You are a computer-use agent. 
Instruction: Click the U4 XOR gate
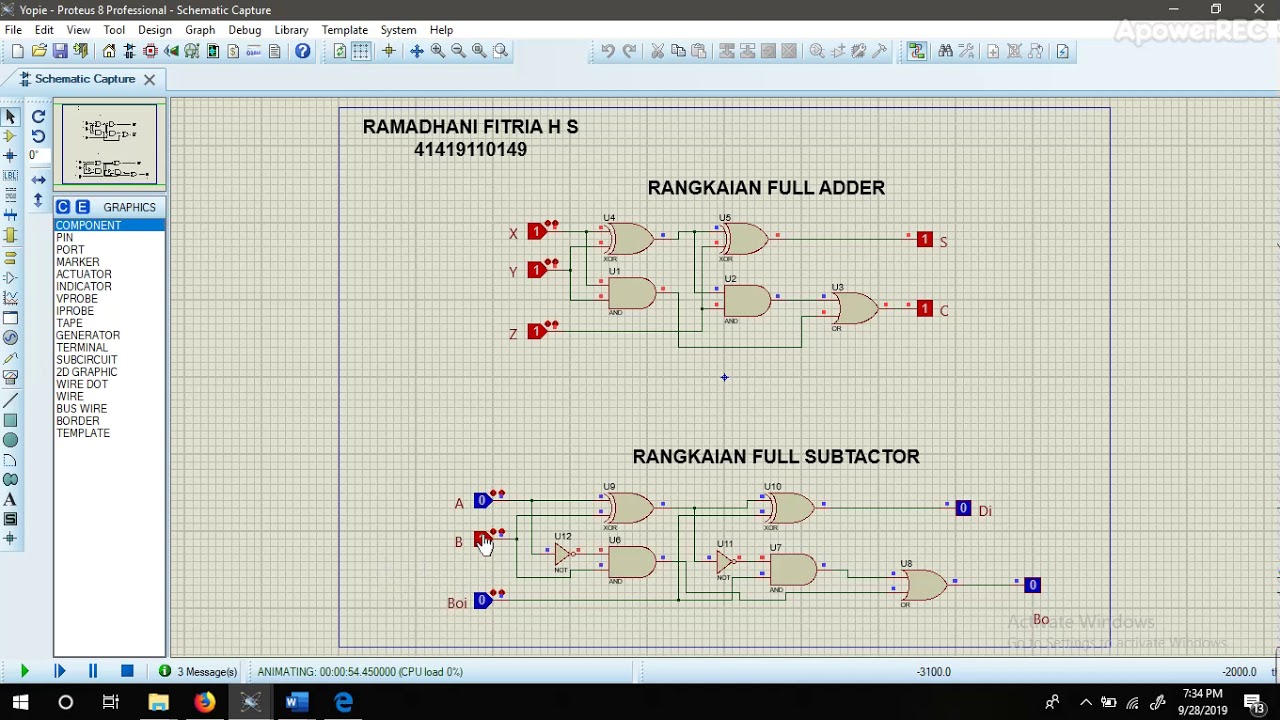click(x=629, y=240)
